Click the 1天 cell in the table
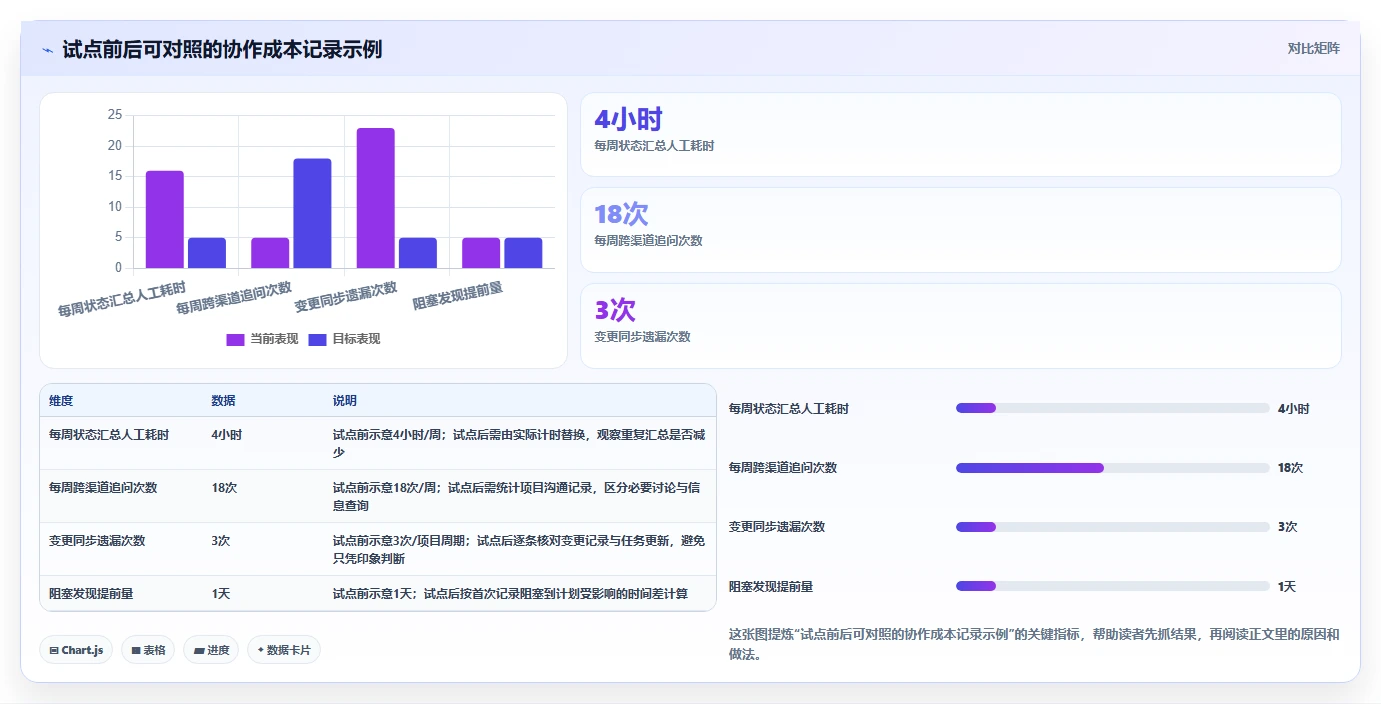 [x=221, y=594]
